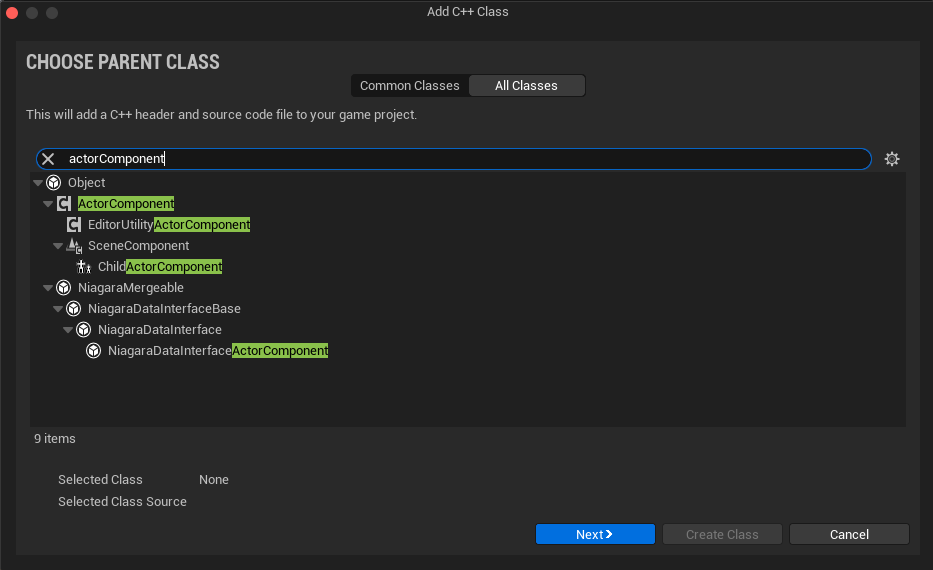The image size is (933, 570).
Task: Close the window with red button
Action: (12, 12)
